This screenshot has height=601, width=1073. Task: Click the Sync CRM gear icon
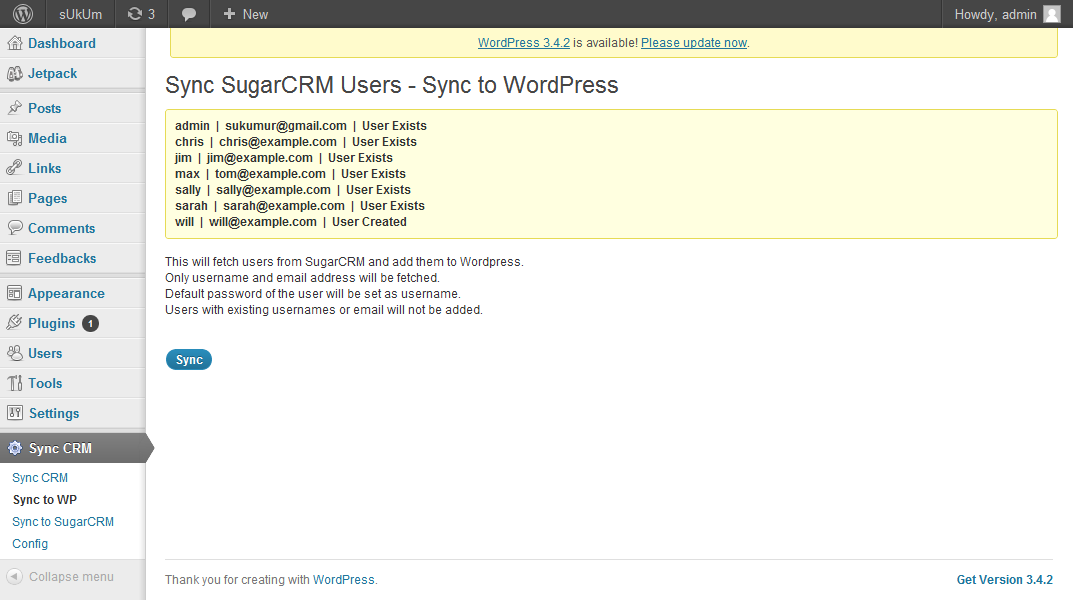coord(14,448)
